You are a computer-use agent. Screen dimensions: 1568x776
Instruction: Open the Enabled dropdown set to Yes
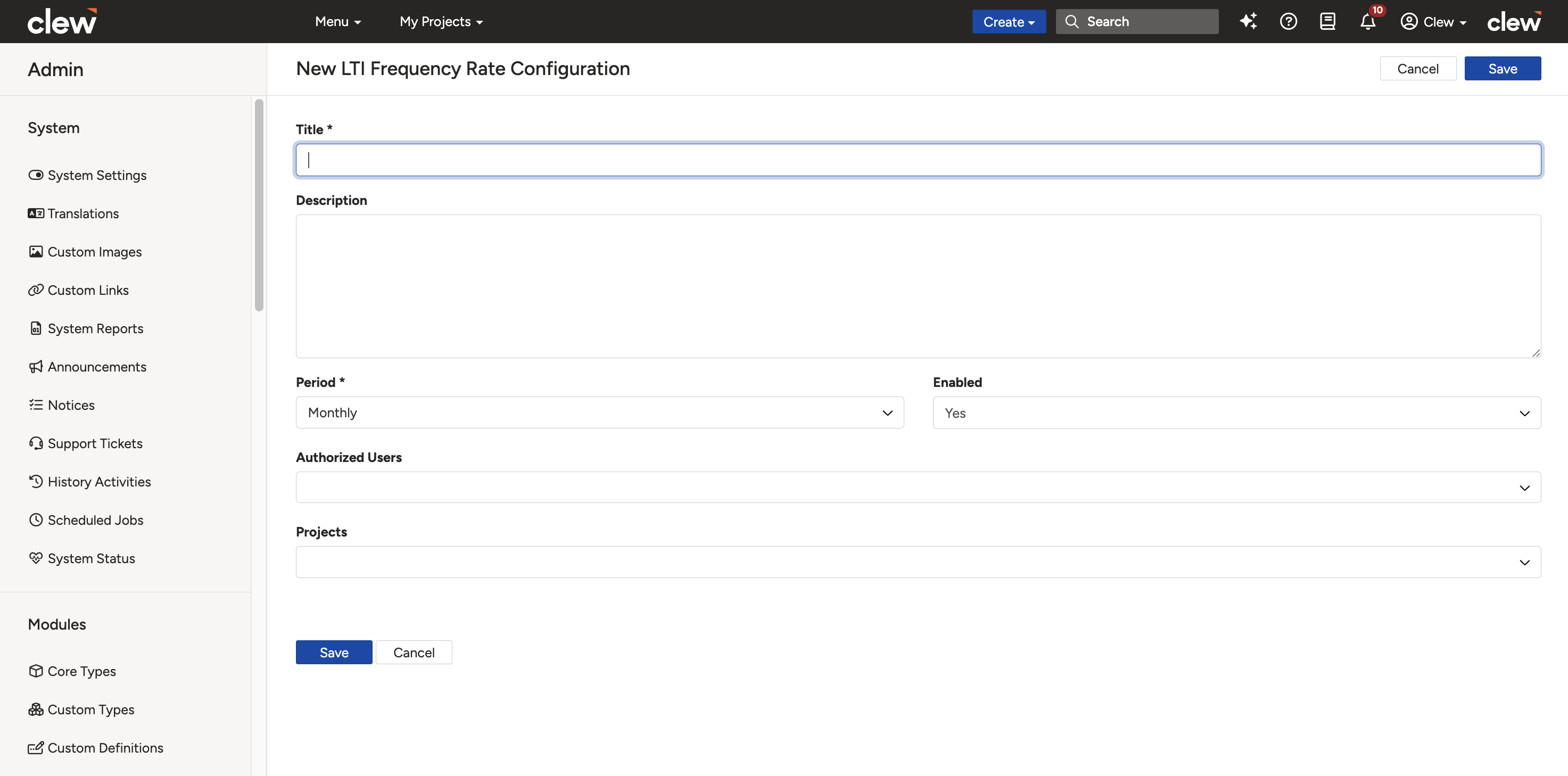point(1237,412)
